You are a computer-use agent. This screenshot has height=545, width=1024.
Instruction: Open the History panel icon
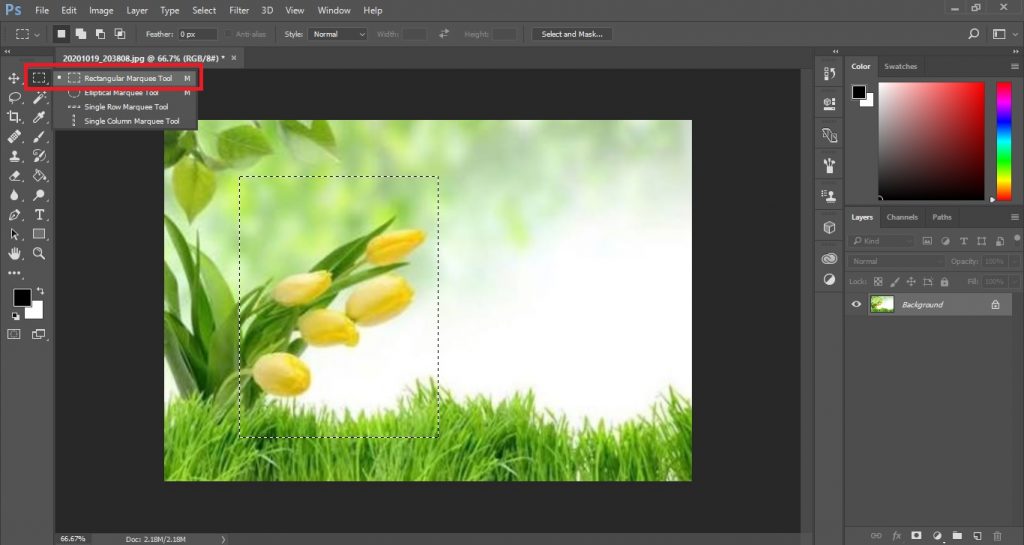click(x=829, y=74)
